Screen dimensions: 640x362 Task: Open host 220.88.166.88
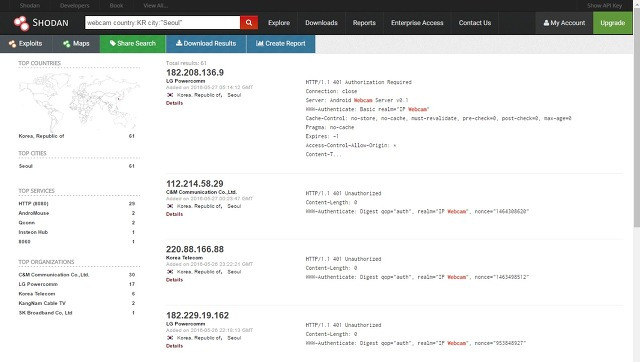click(x=195, y=249)
